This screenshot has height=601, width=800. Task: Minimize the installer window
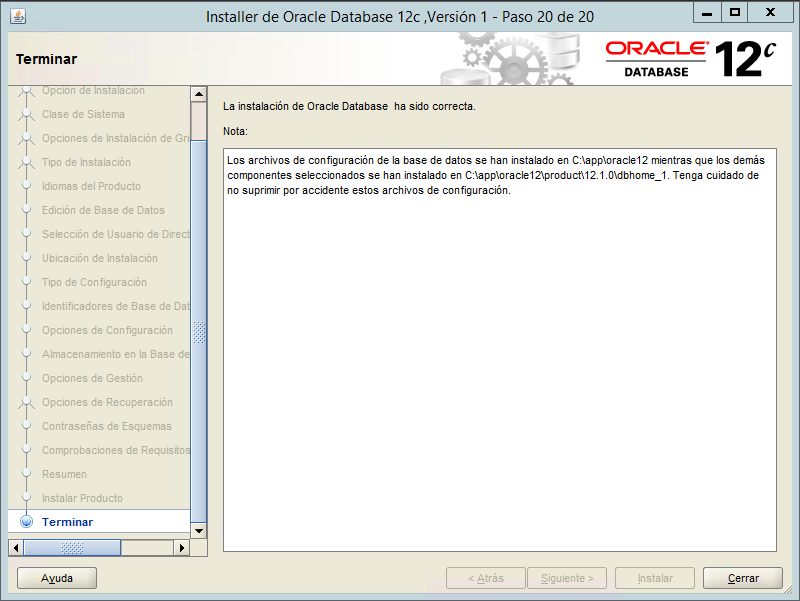707,13
